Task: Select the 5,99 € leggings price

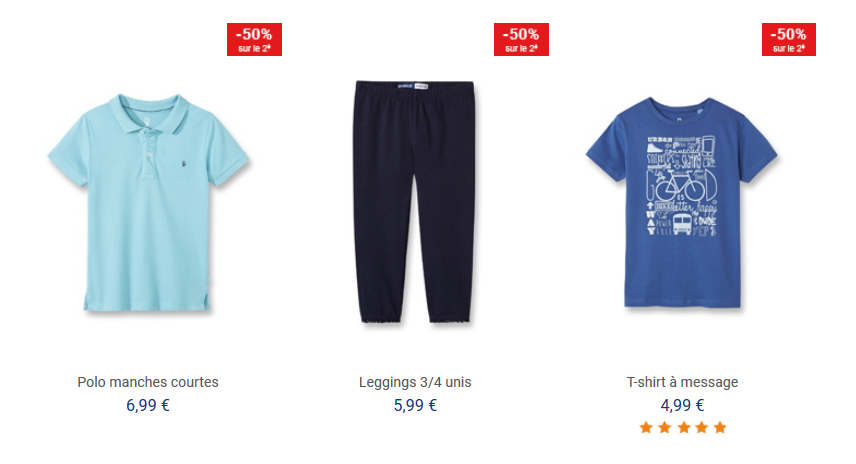Action: coord(415,405)
